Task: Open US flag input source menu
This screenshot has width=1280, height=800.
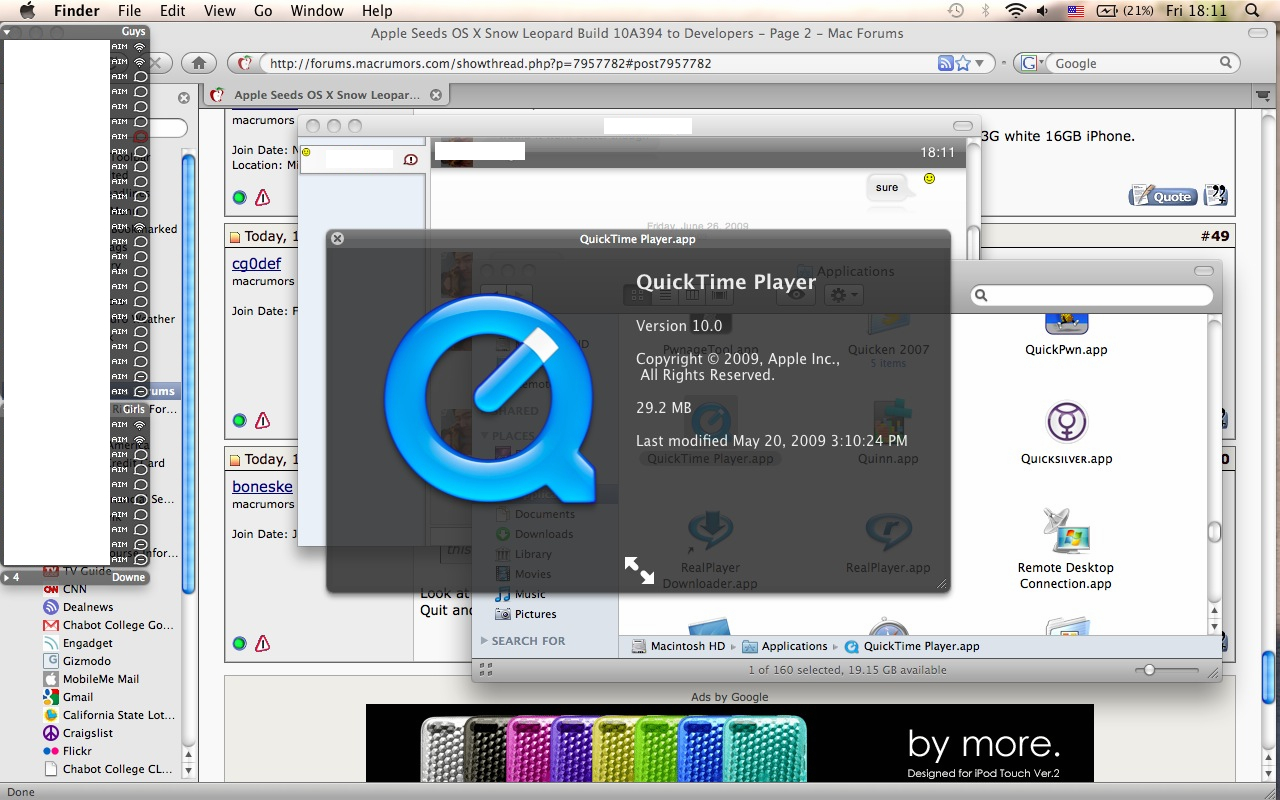Action: pos(1075,11)
